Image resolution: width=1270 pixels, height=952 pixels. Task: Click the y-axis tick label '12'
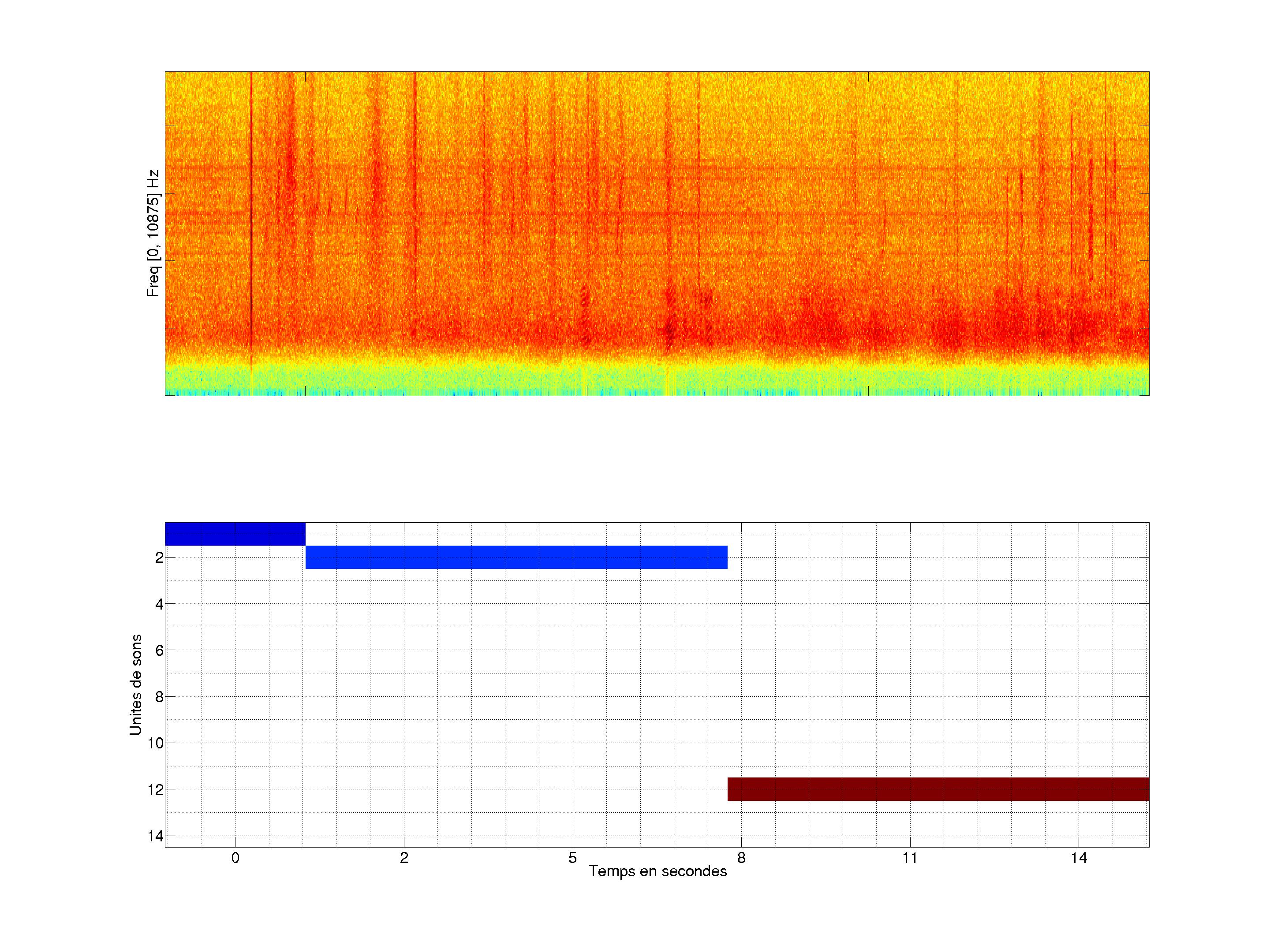coord(156,790)
